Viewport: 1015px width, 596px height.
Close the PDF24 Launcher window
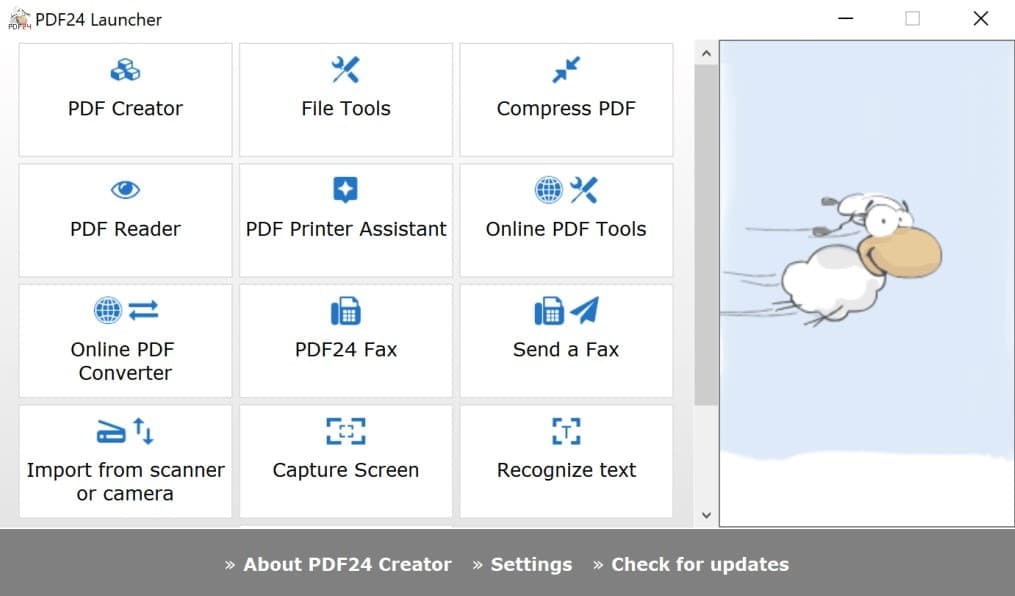pyautogui.click(x=981, y=19)
